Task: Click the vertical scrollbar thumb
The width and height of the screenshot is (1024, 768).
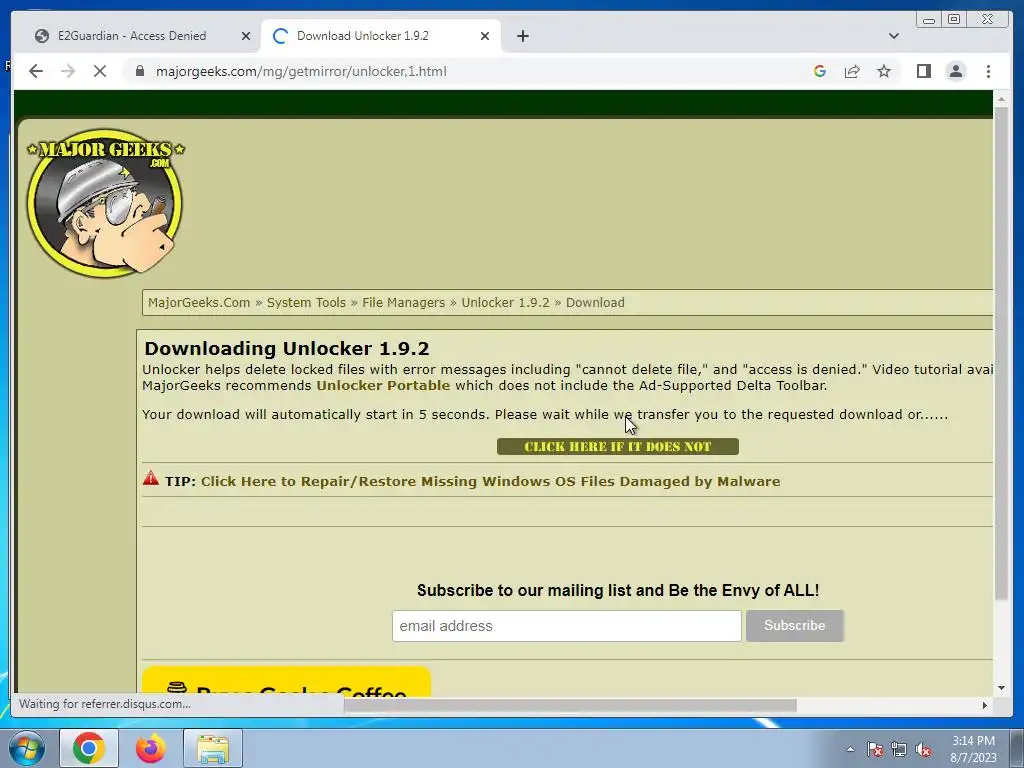Action: [1001, 353]
